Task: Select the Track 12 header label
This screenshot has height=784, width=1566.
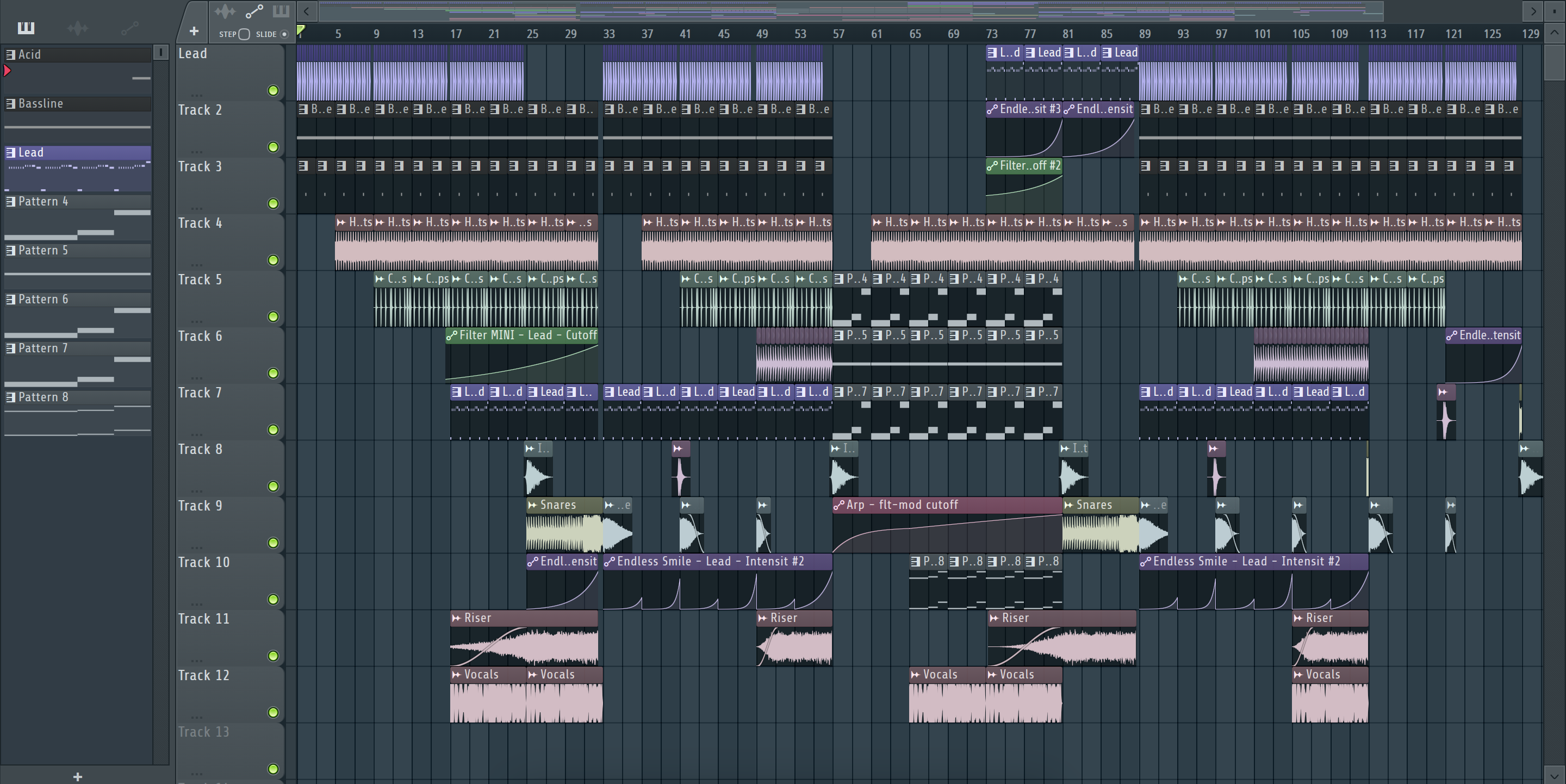Action: coord(204,675)
